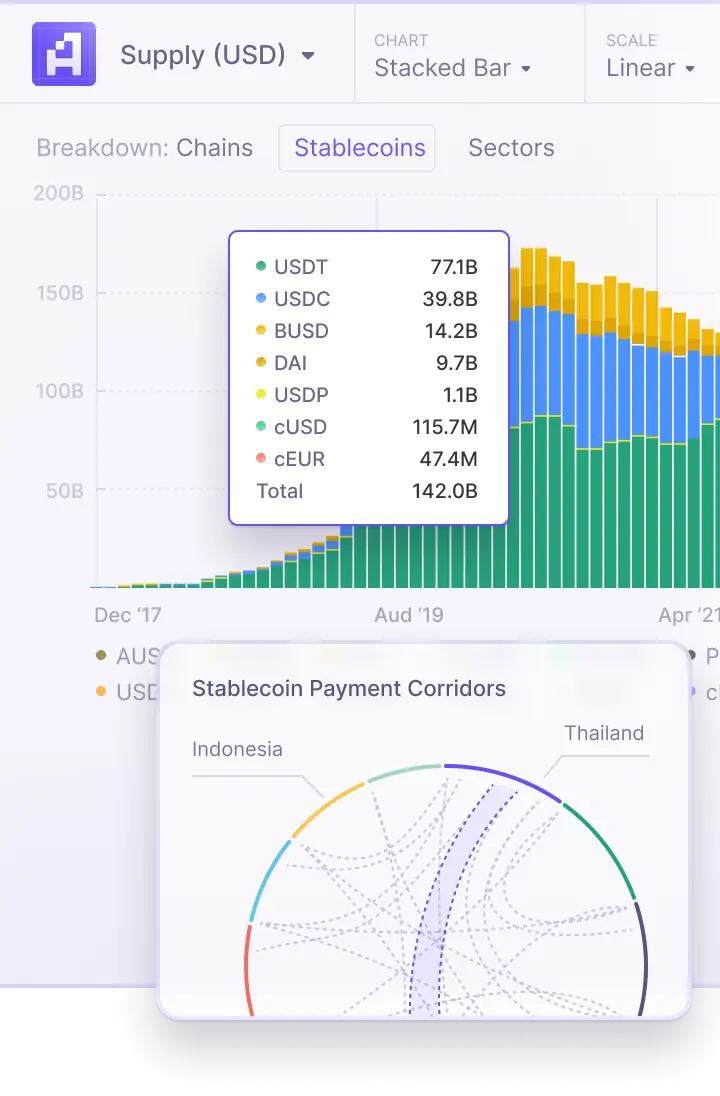Screen dimensions: 720x1096
Task: Toggle the AUS legend item
Action: coord(128,656)
